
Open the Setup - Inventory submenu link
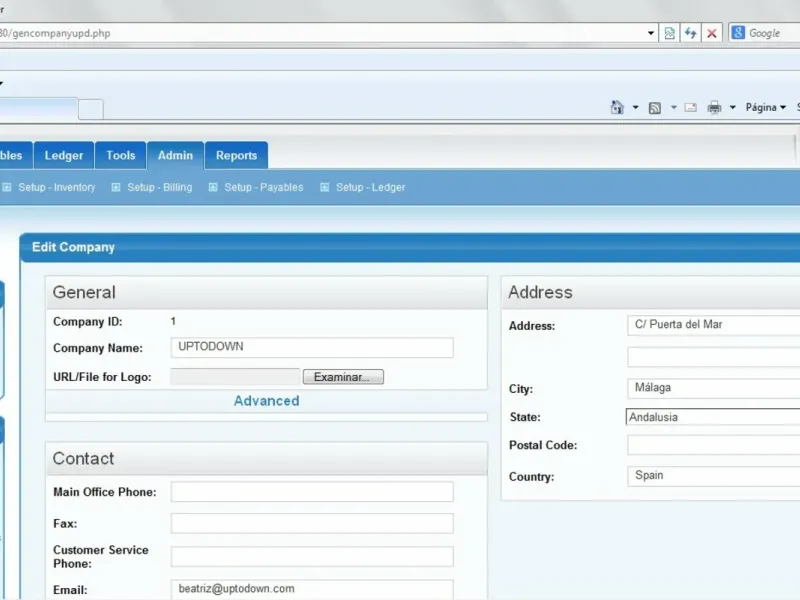57,187
